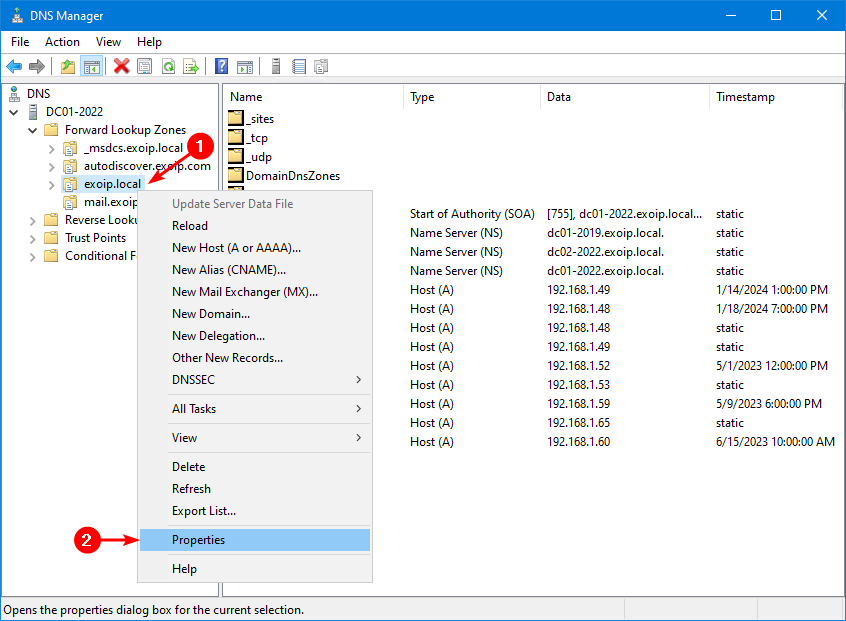
Task: Toggle the Show/Hide Console Tree icon
Action: pos(91,66)
